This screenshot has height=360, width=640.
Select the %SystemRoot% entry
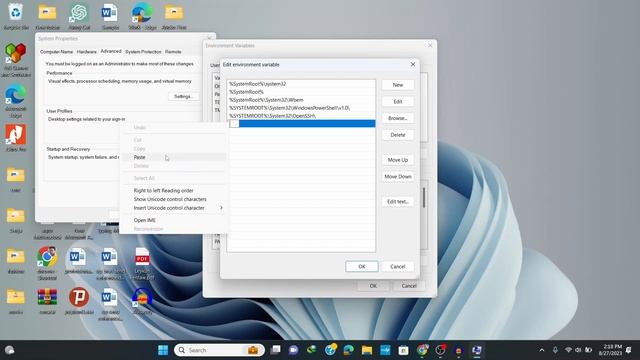301,92
